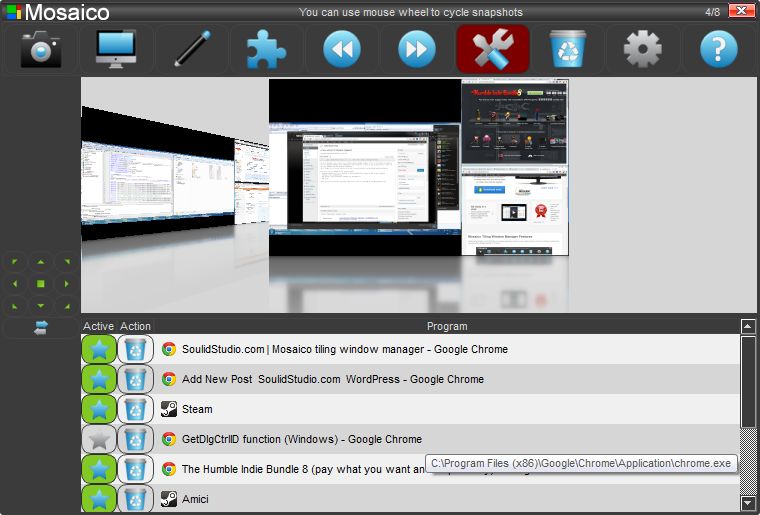Click the down arrow in the position grid
This screenshot has width=760, height=515.
(x=41, y=306)
